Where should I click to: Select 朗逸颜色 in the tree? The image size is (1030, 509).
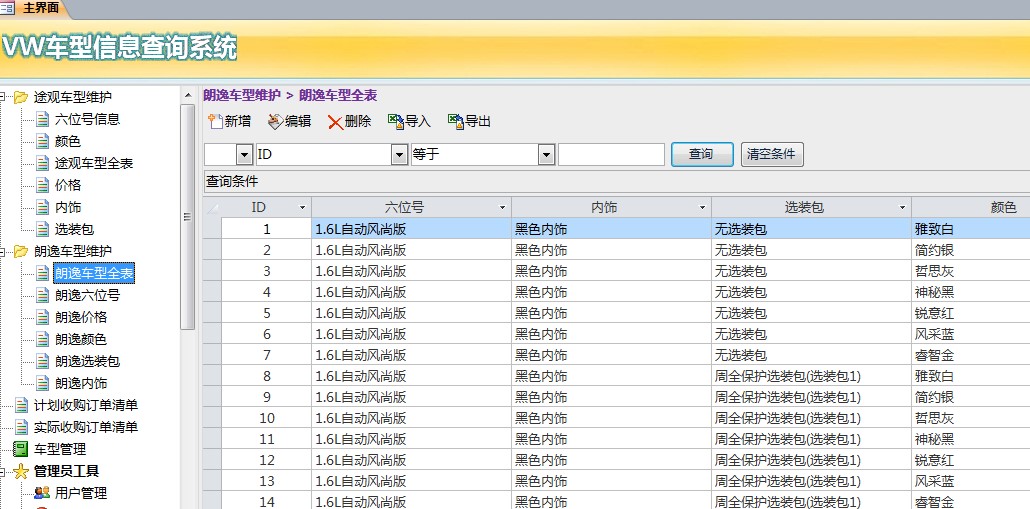pos(81,339)
